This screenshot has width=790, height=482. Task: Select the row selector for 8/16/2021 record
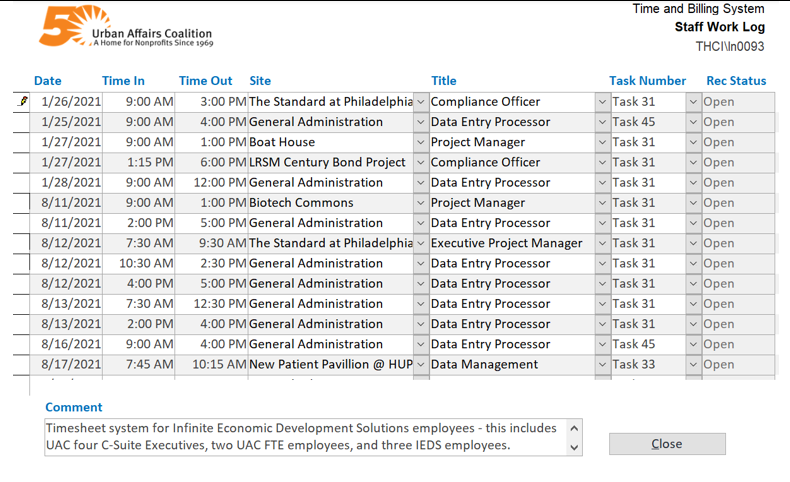pos(21,345)
